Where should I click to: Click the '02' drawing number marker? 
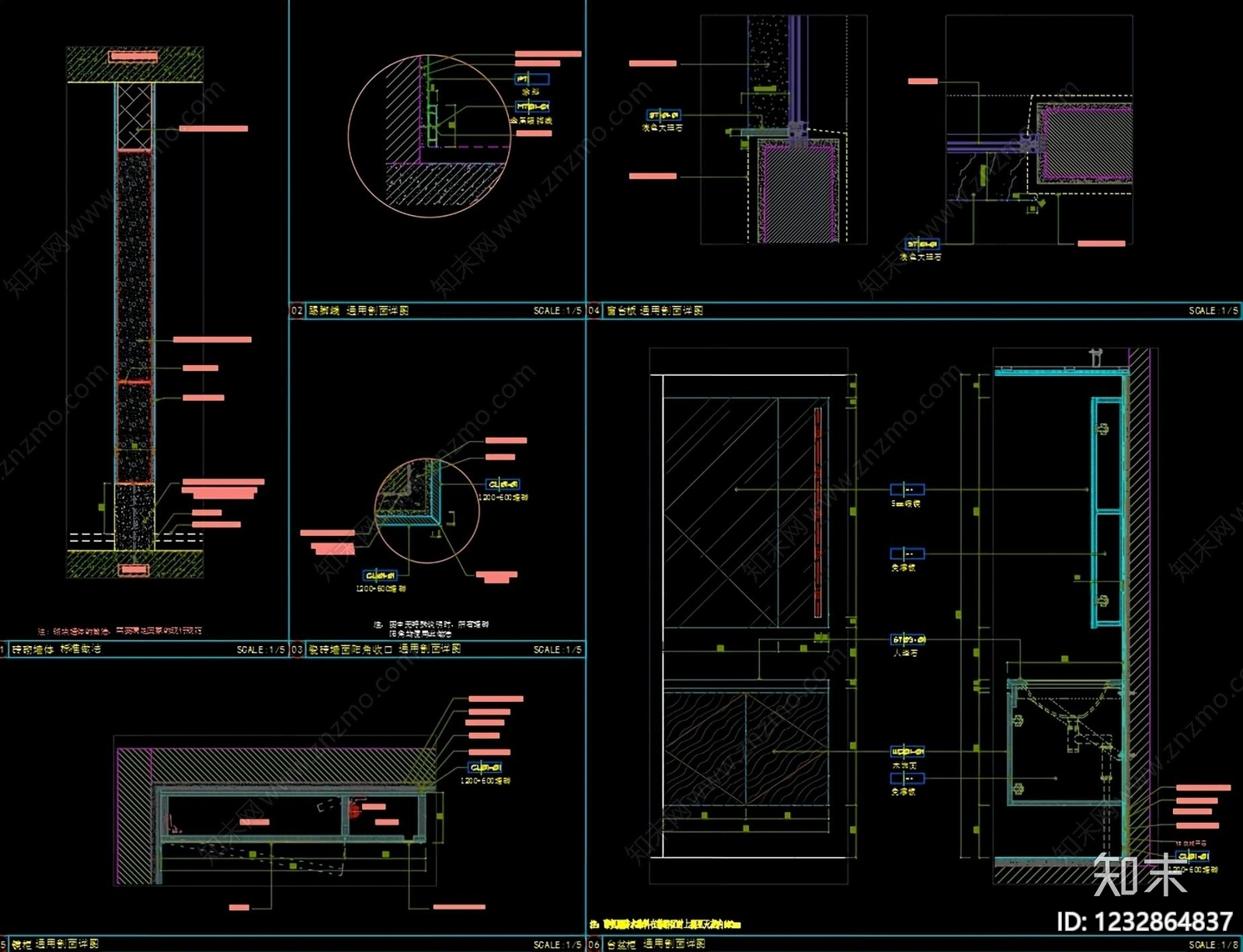pos(297,311)
